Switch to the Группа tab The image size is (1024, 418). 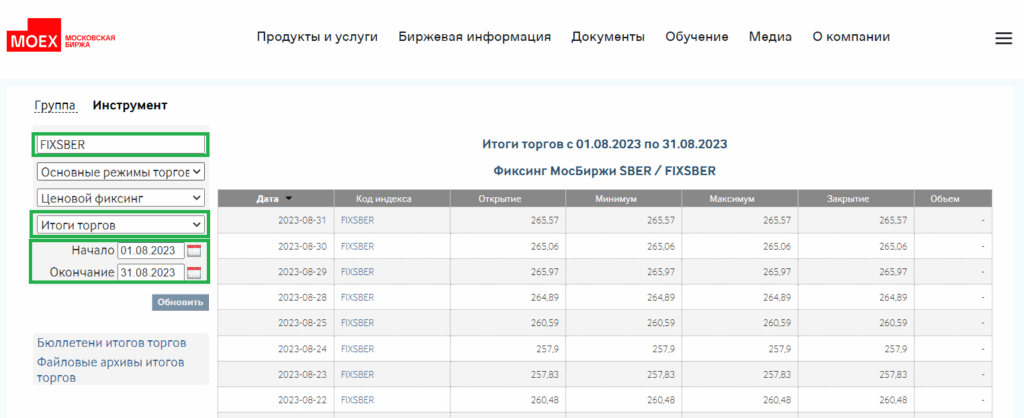pyautogui.click(x=55, y=105)
